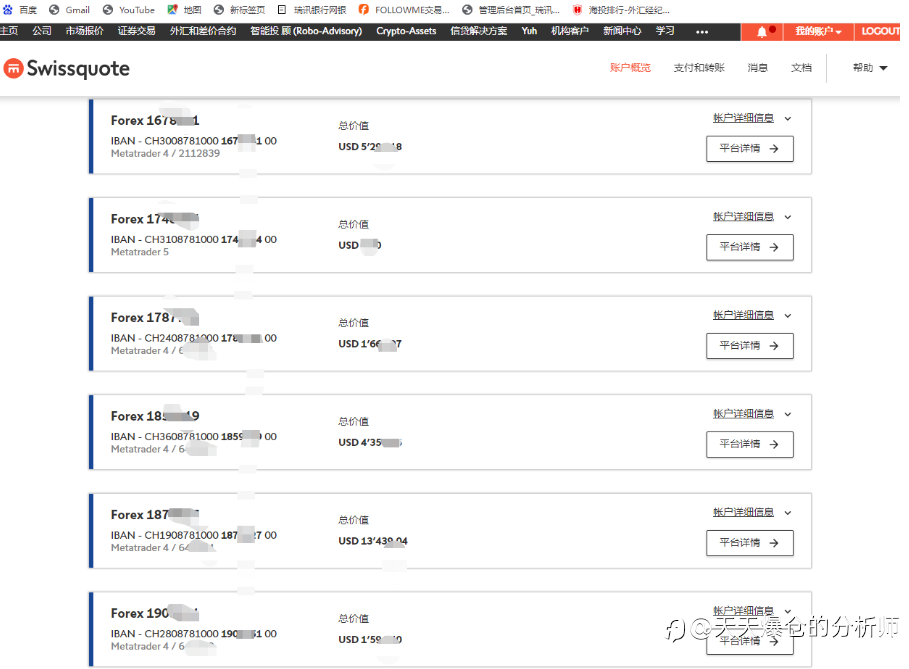Image resolution: width=909 pixels, height=669 pixels.
Task: Open Crypto-Assets menu item
Action: pyautogui.click(x=406, y=31)
